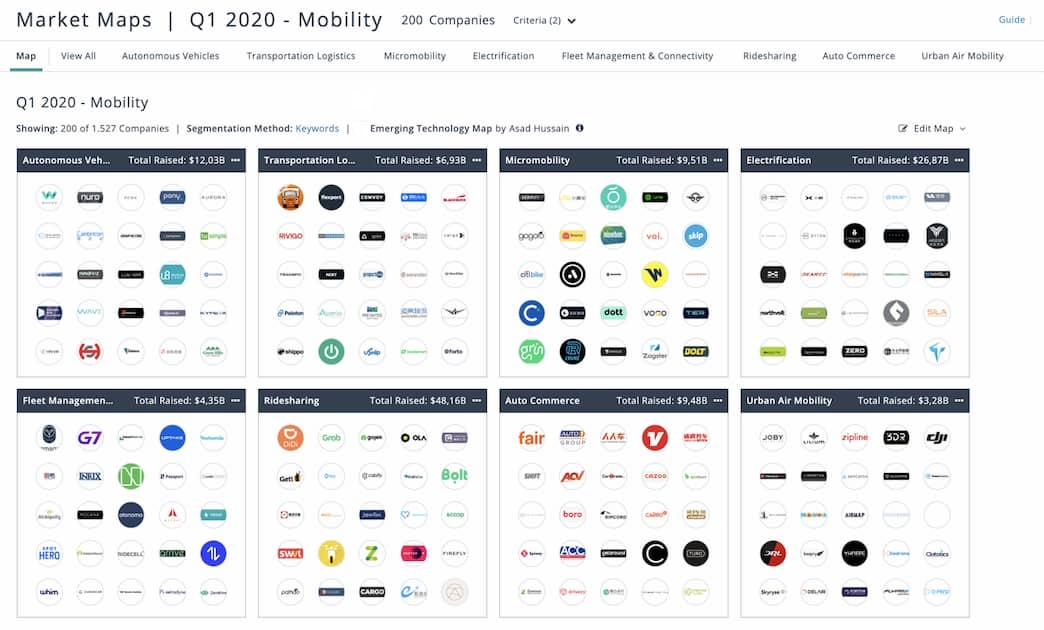The height and width of the screenshot is (630, 1044).
Task: Open the Fleet Management & Connectivity tab
Action: [x=637, y=56]
